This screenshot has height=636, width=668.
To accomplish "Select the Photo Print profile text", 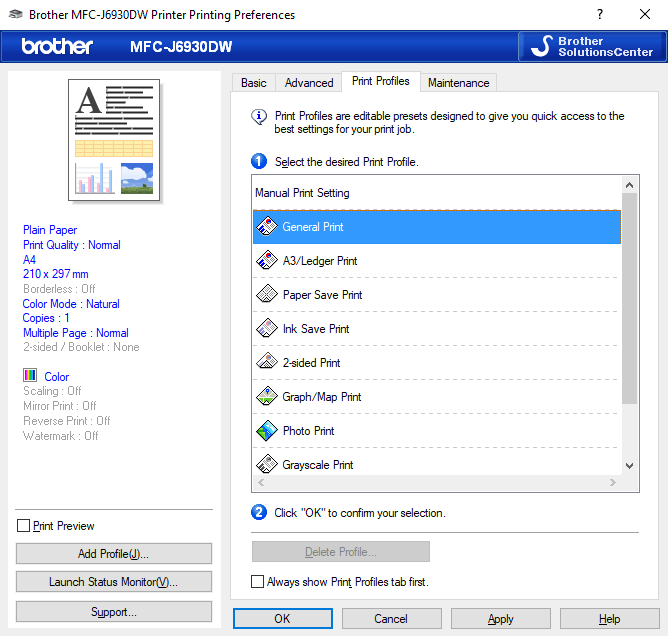I will 308,431.
